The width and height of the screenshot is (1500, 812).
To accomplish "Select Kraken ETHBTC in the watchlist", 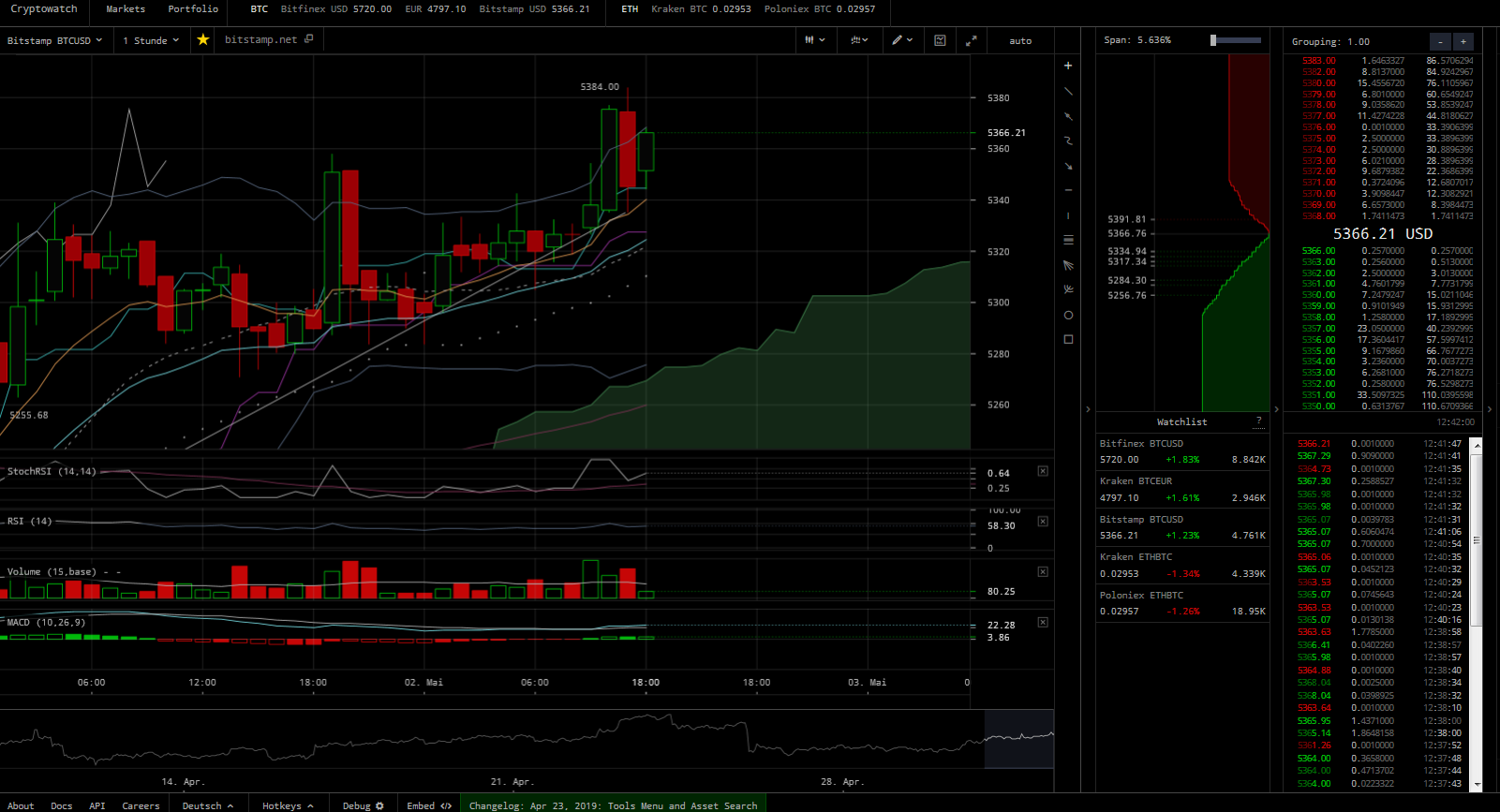I will pos(1182,565).
